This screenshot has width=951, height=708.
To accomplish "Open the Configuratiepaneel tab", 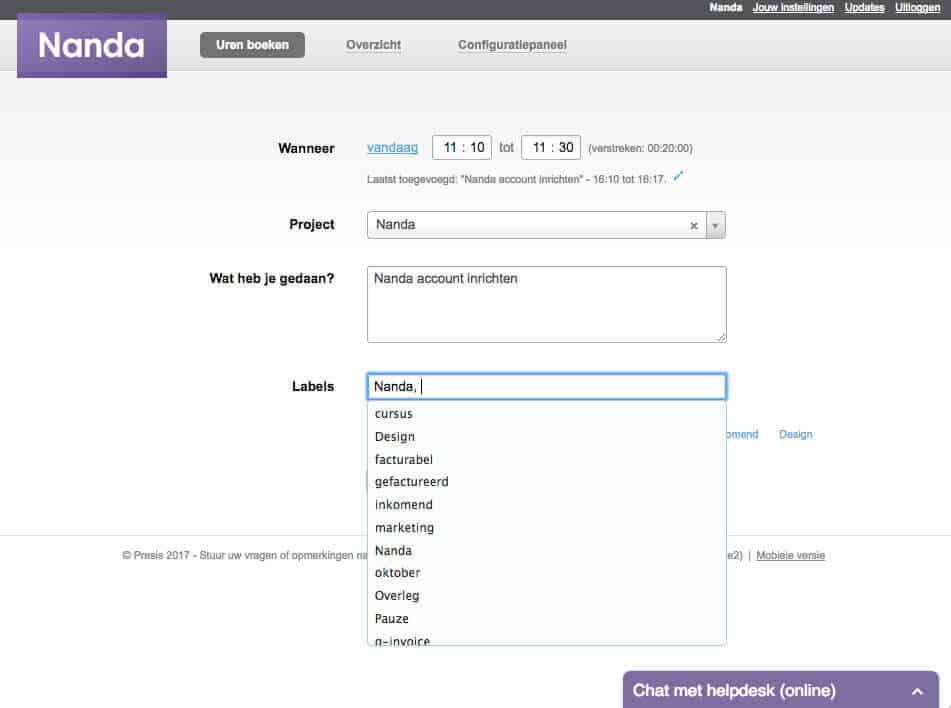I will pos(512,45).
